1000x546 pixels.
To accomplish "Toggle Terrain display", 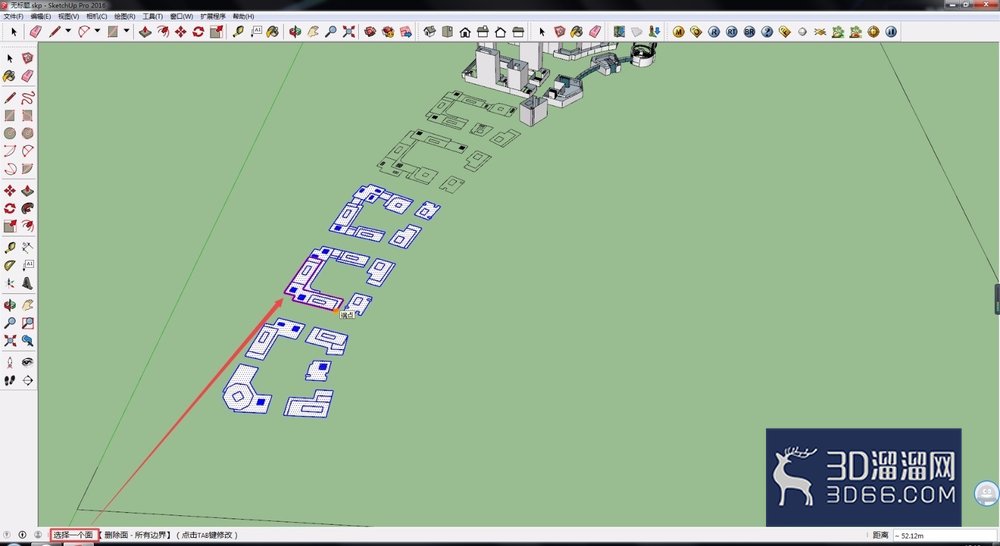I will point(636,31).
